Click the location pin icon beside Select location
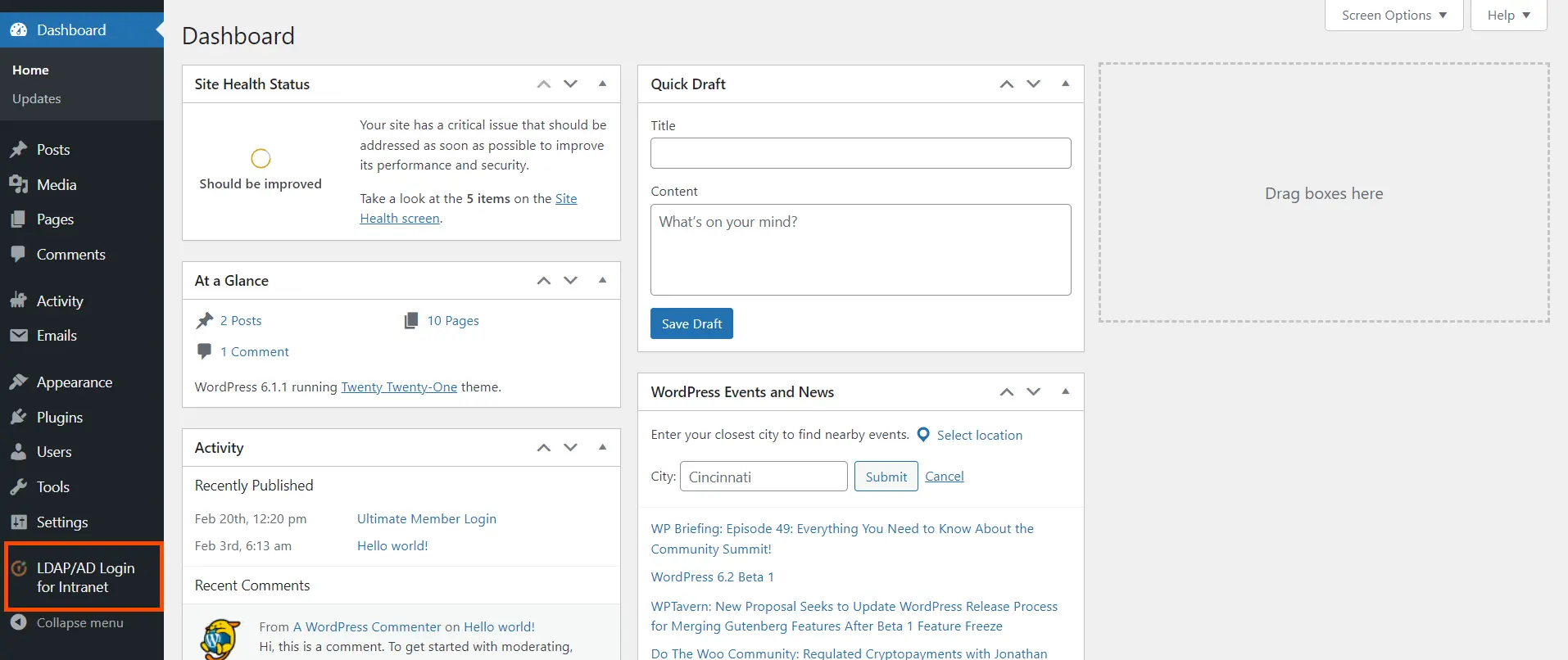Viewport: 1568px width, 660px height. 923,435
